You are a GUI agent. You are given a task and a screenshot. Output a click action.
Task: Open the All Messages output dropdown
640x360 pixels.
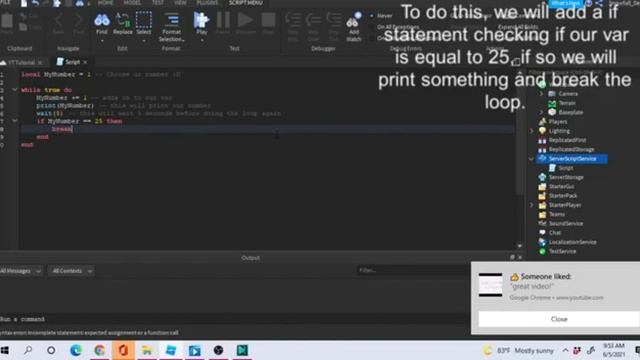(21, 271)
